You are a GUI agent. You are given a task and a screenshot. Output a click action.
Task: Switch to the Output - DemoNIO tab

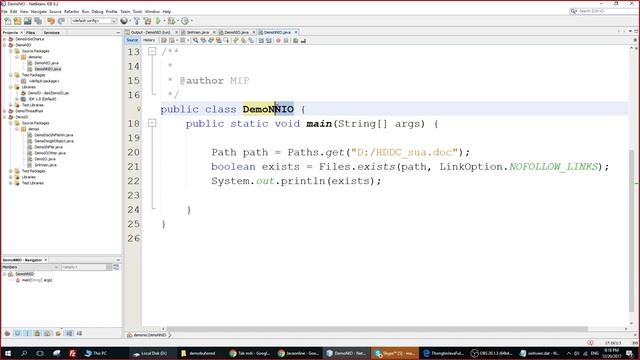[150, 32]
